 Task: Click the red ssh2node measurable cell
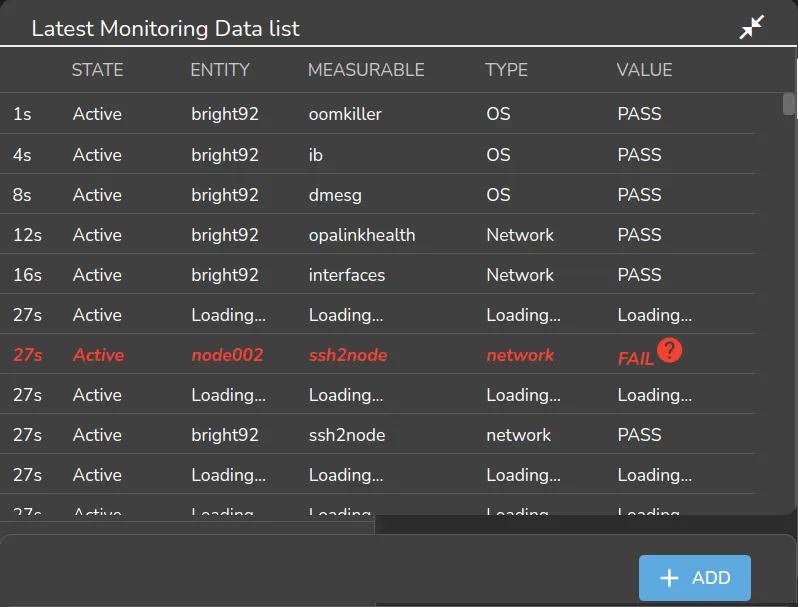click(348, 355)
